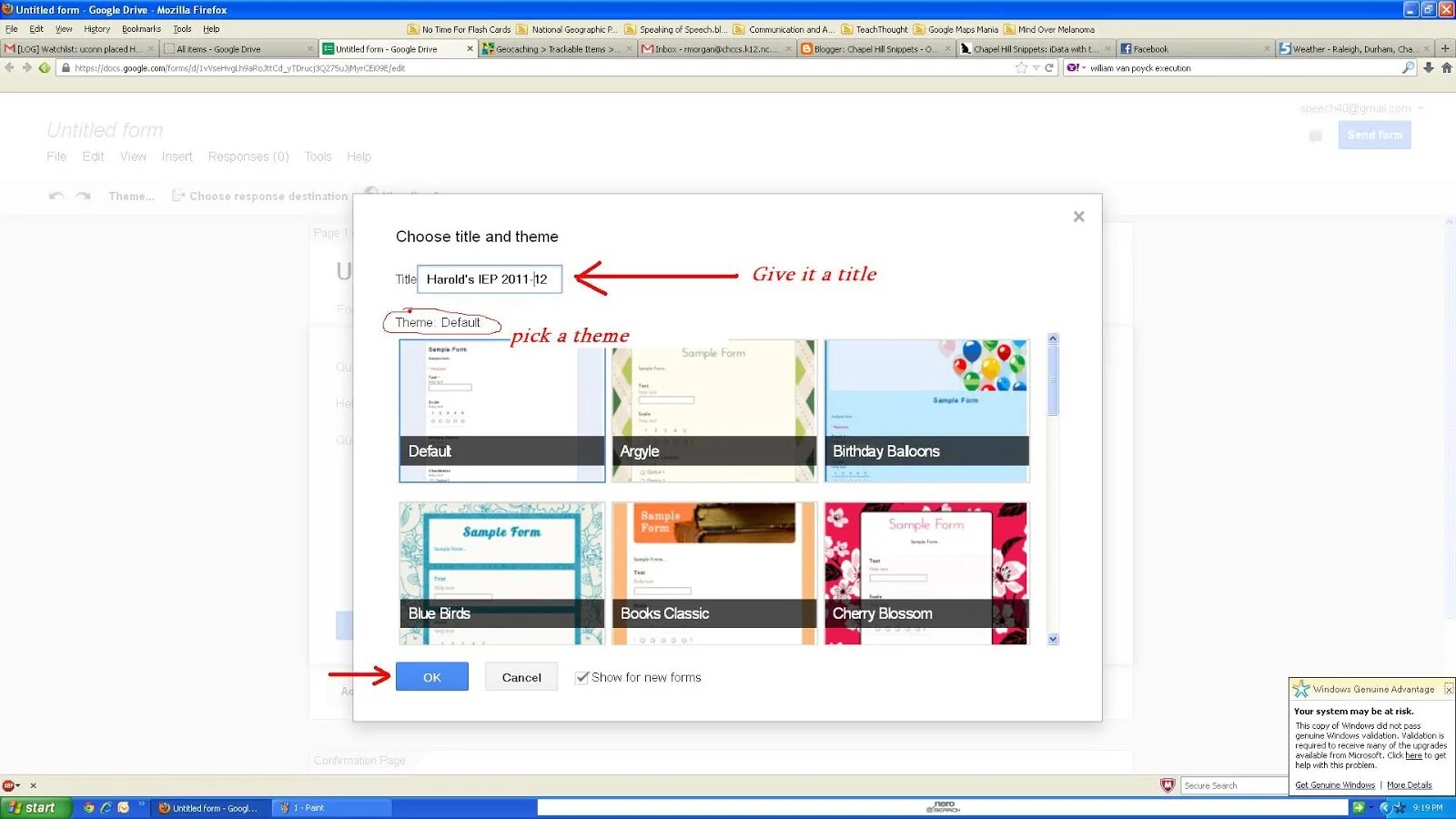
Task: Click the 'Get Genuine Windows' link
Action: point(1335,785)
